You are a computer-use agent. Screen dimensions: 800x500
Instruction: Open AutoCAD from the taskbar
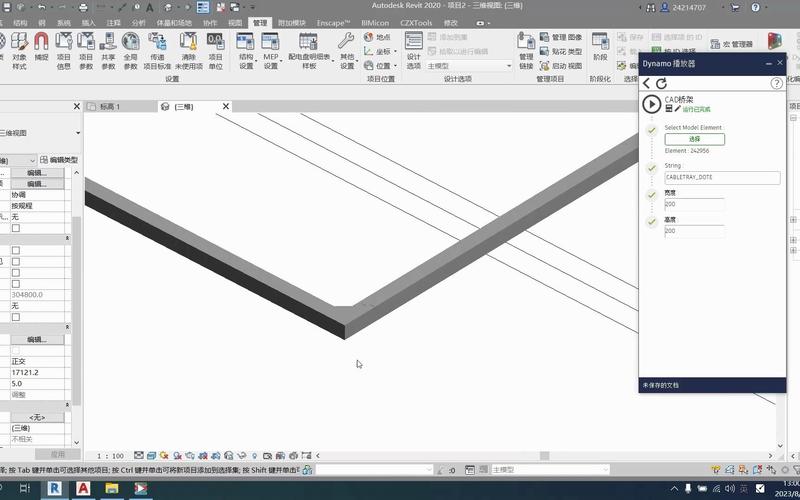[83, 488]
